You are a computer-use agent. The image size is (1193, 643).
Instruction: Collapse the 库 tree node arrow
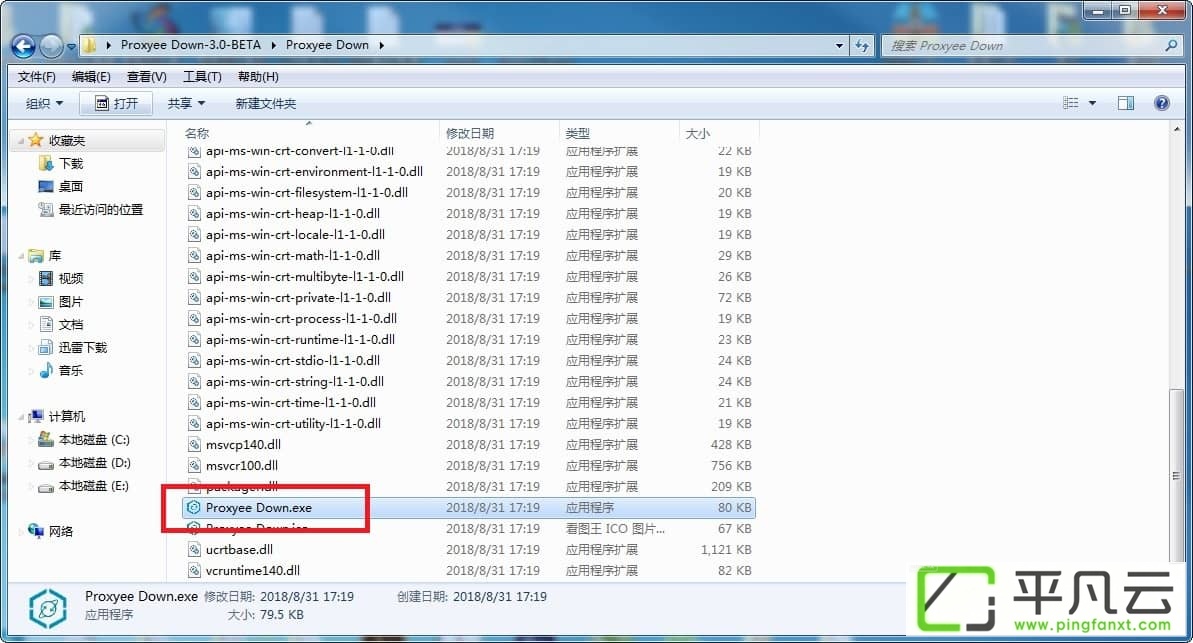click(x=21, y=256)
